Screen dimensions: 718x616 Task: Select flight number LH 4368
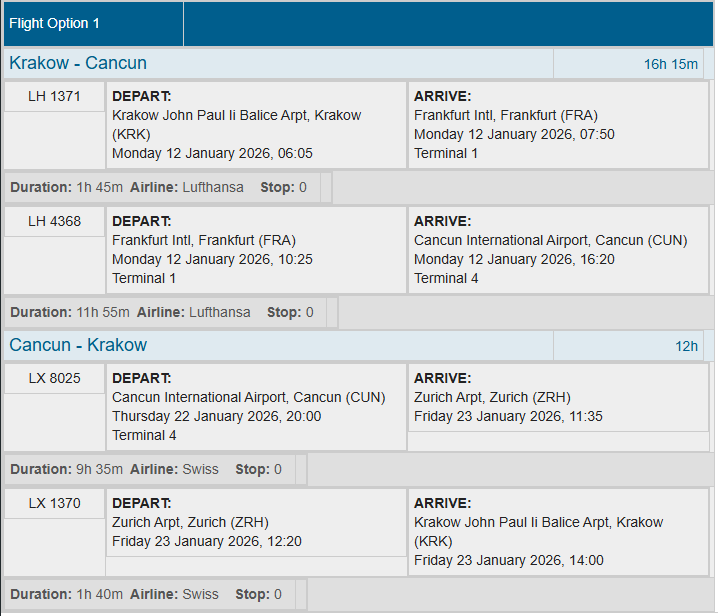[x=55, y=221]
